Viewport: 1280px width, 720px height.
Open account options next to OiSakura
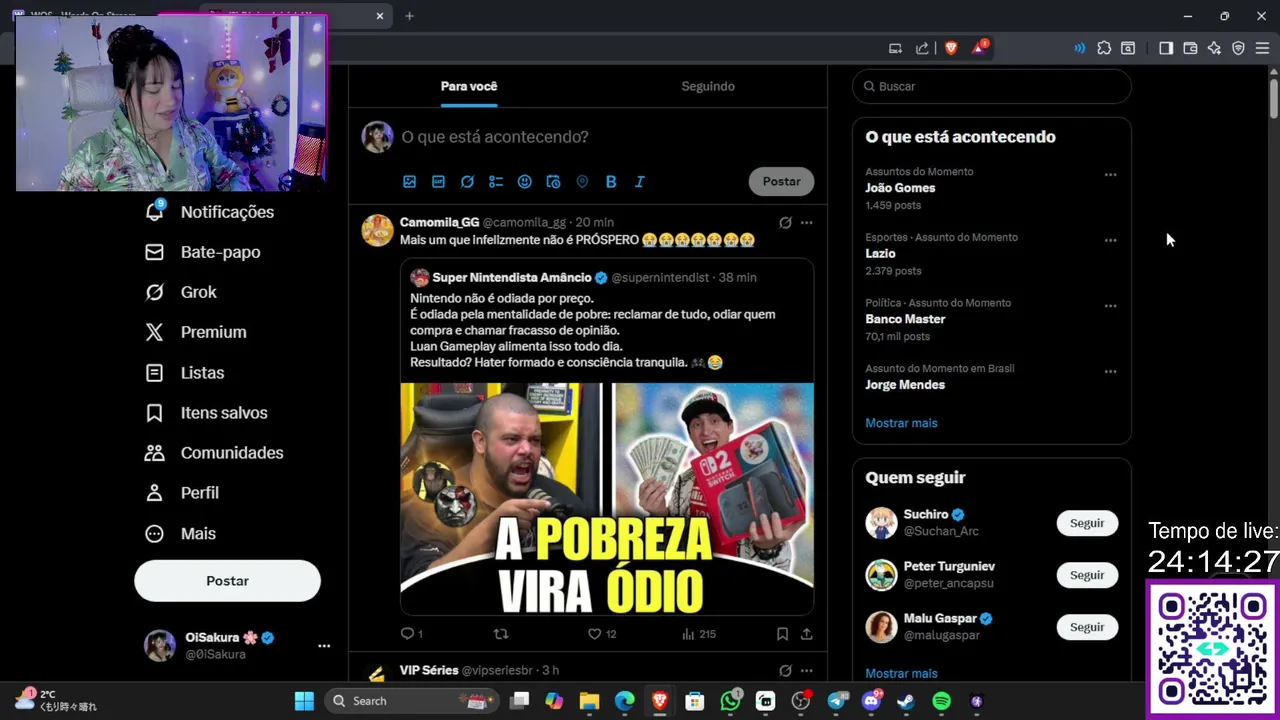pos(324,646)
